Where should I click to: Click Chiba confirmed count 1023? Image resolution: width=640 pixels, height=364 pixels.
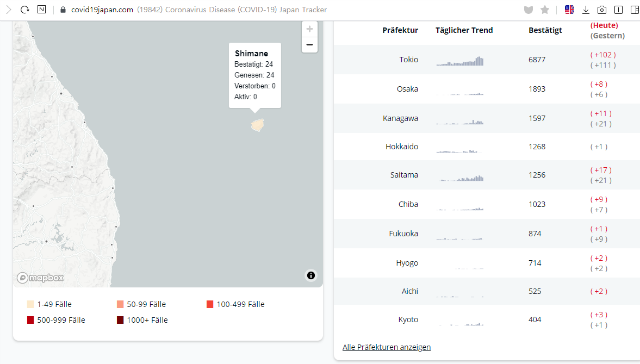[537, 204]
